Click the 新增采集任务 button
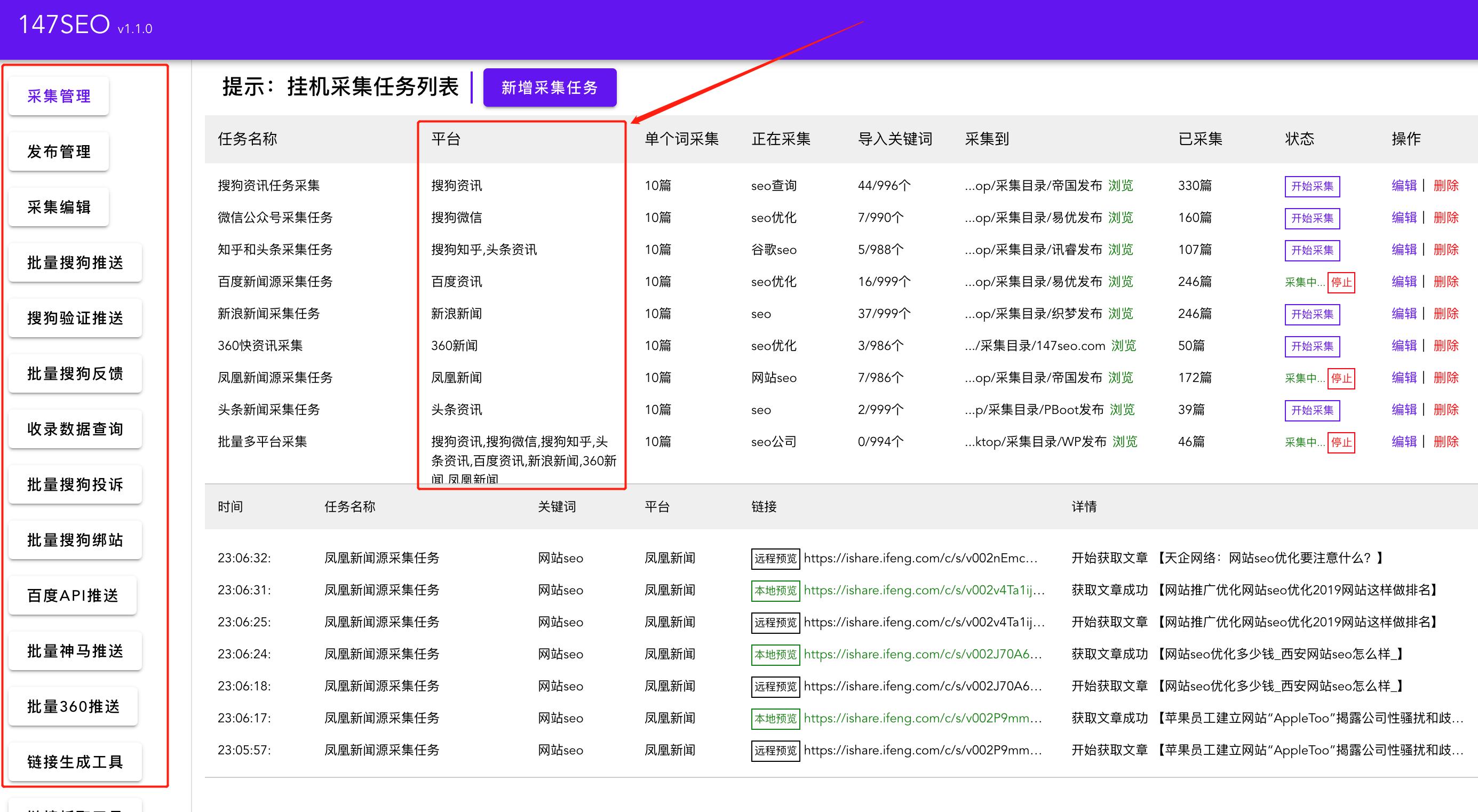This screenshot has height=812, width=1478. tap(550, 87)
